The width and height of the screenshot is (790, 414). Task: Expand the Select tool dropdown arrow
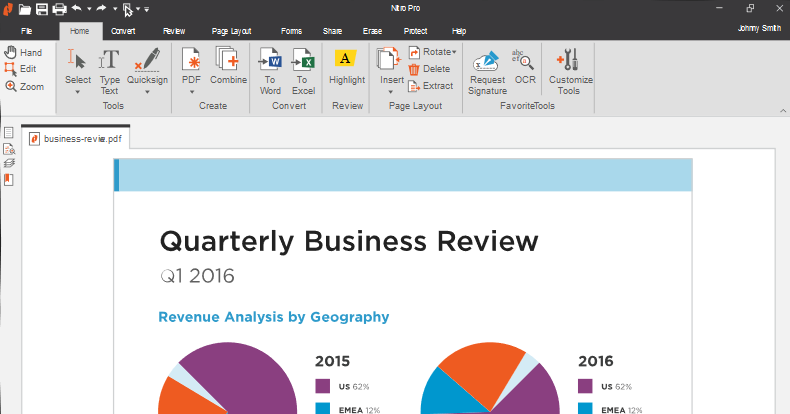click(x=78, y=92)
